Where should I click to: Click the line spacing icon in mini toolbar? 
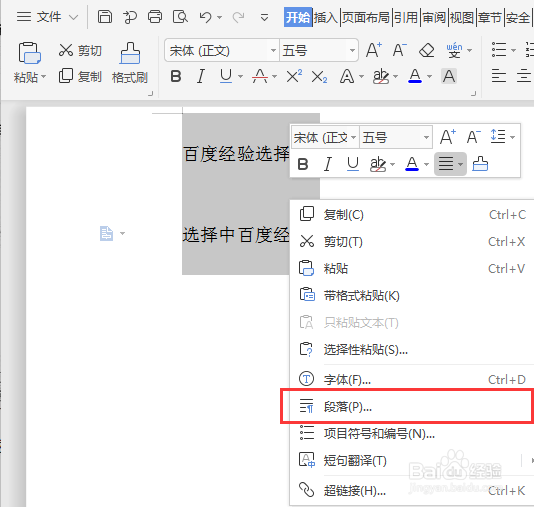click(x=498, y=137)
